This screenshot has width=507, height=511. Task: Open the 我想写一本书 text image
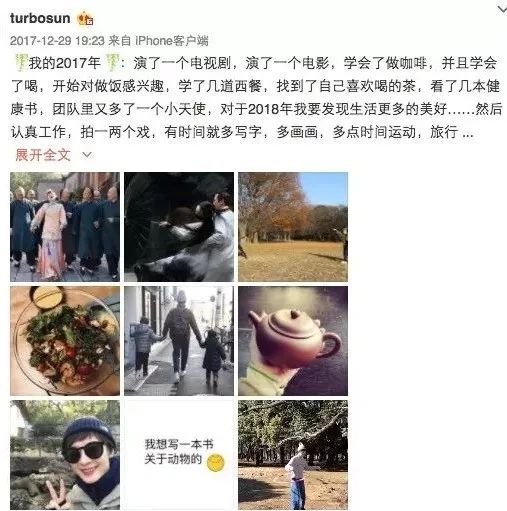(179, 455)
